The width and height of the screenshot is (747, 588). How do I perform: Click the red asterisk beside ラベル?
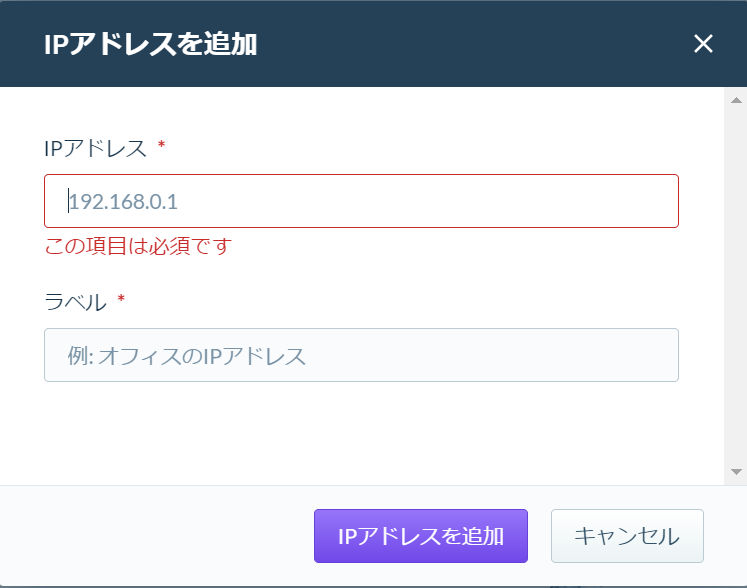click(x=121, y=299)
